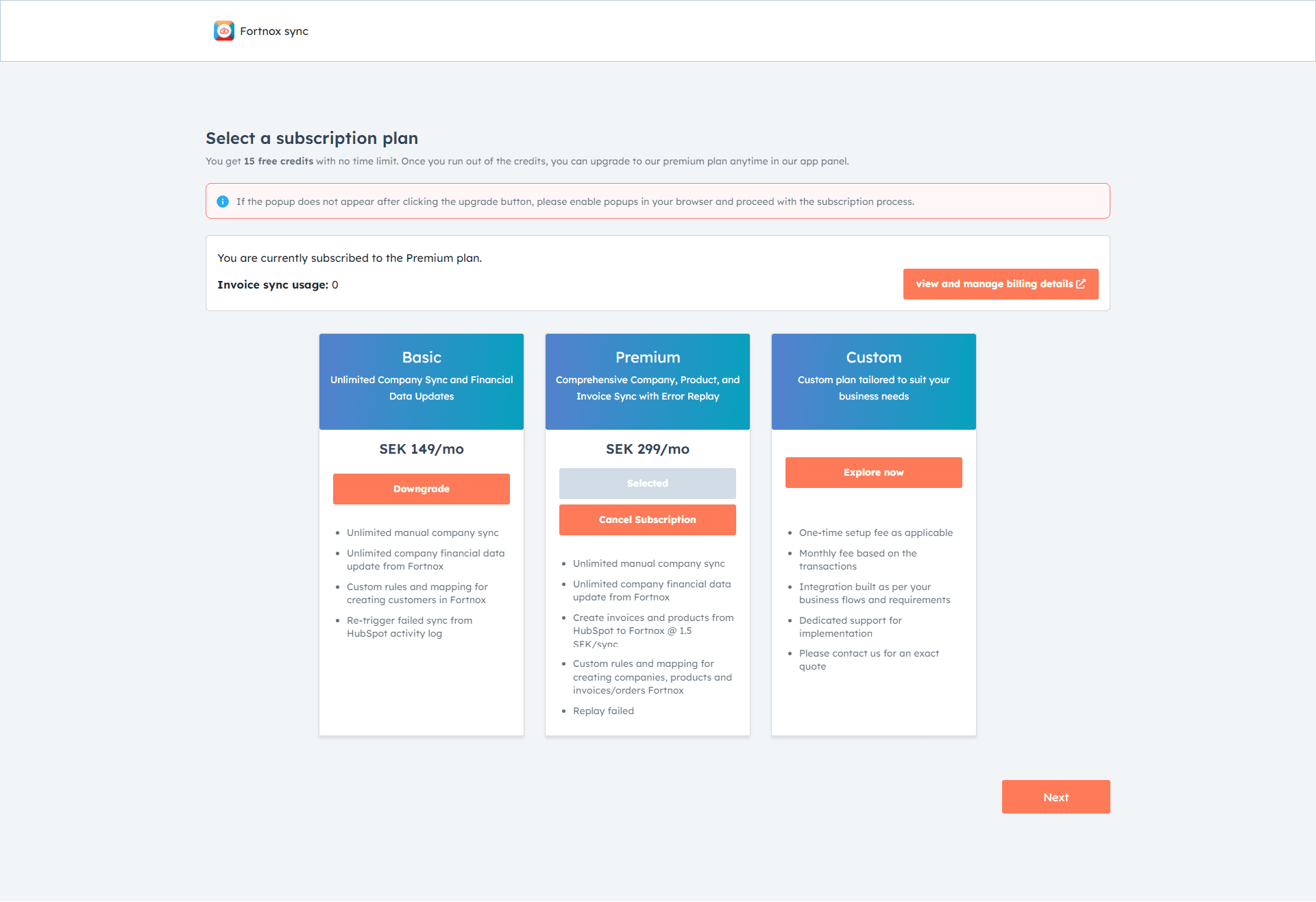Click the Cancel Subscription button
The height and width of the screenshot is (902, 1316).
(x=647, y=519)
